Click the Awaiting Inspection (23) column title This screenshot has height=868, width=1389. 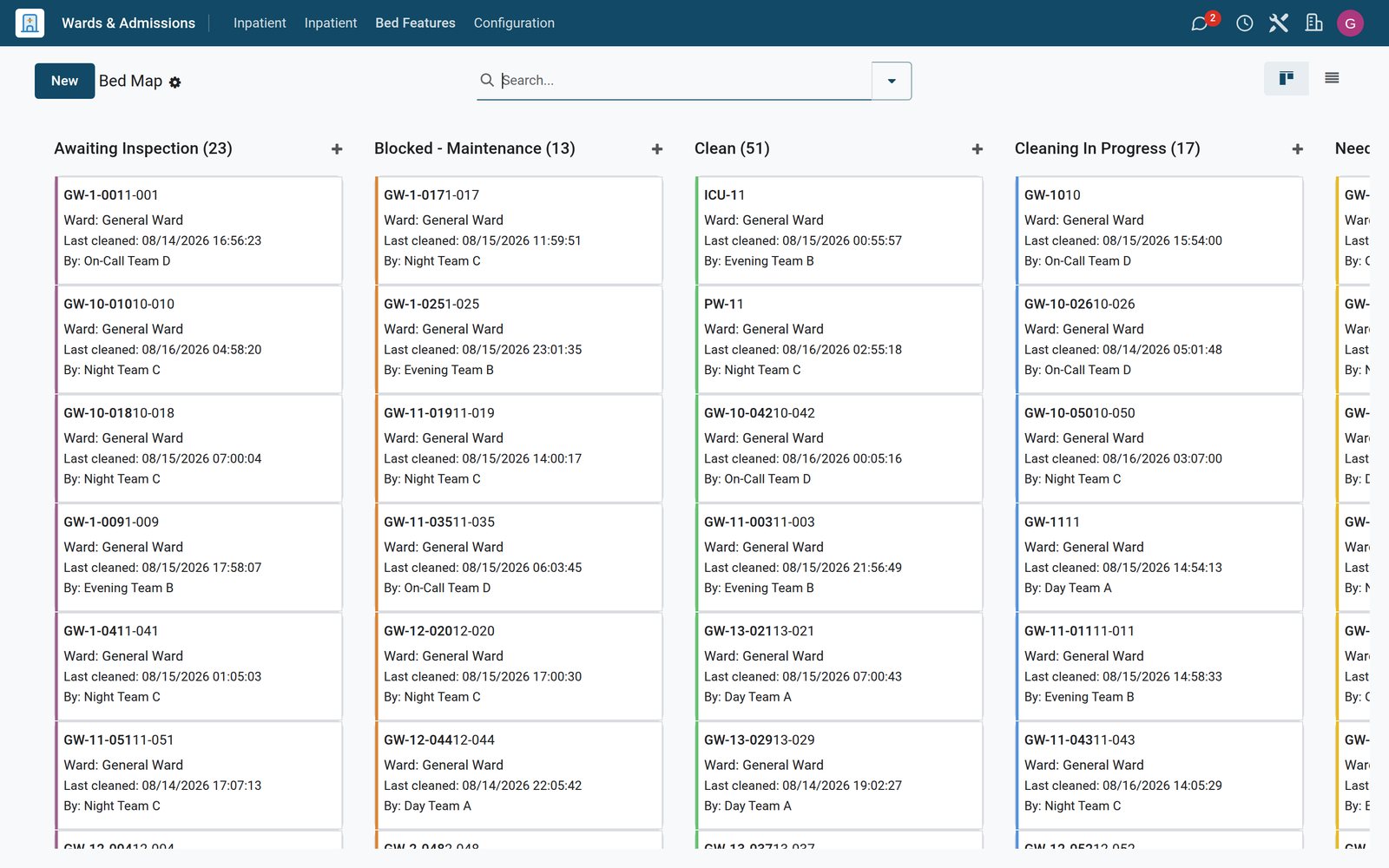(x=143, y=148)
